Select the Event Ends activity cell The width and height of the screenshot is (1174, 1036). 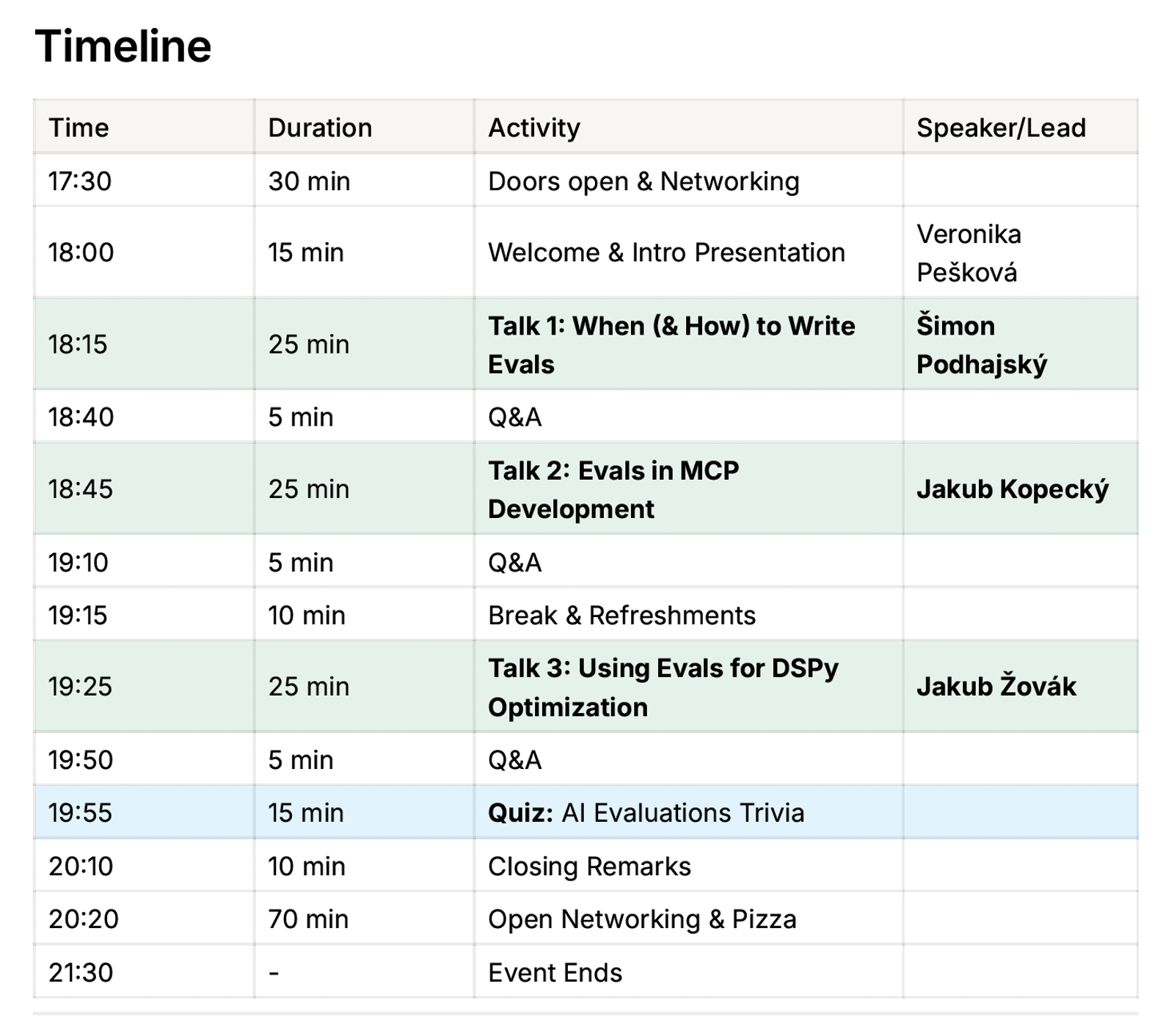click(x=555, y=973)
